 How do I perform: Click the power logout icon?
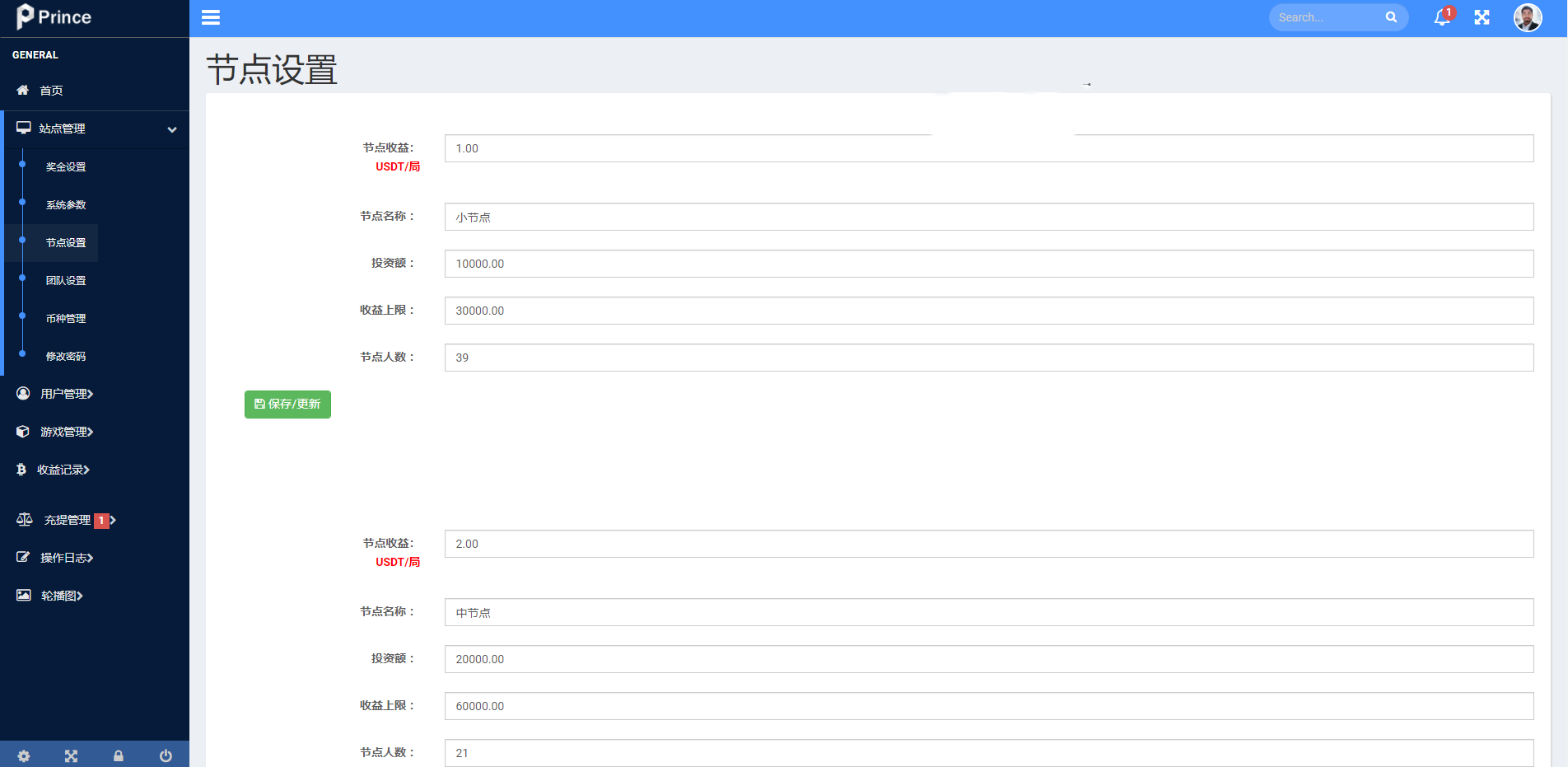(x=166, y=755)
